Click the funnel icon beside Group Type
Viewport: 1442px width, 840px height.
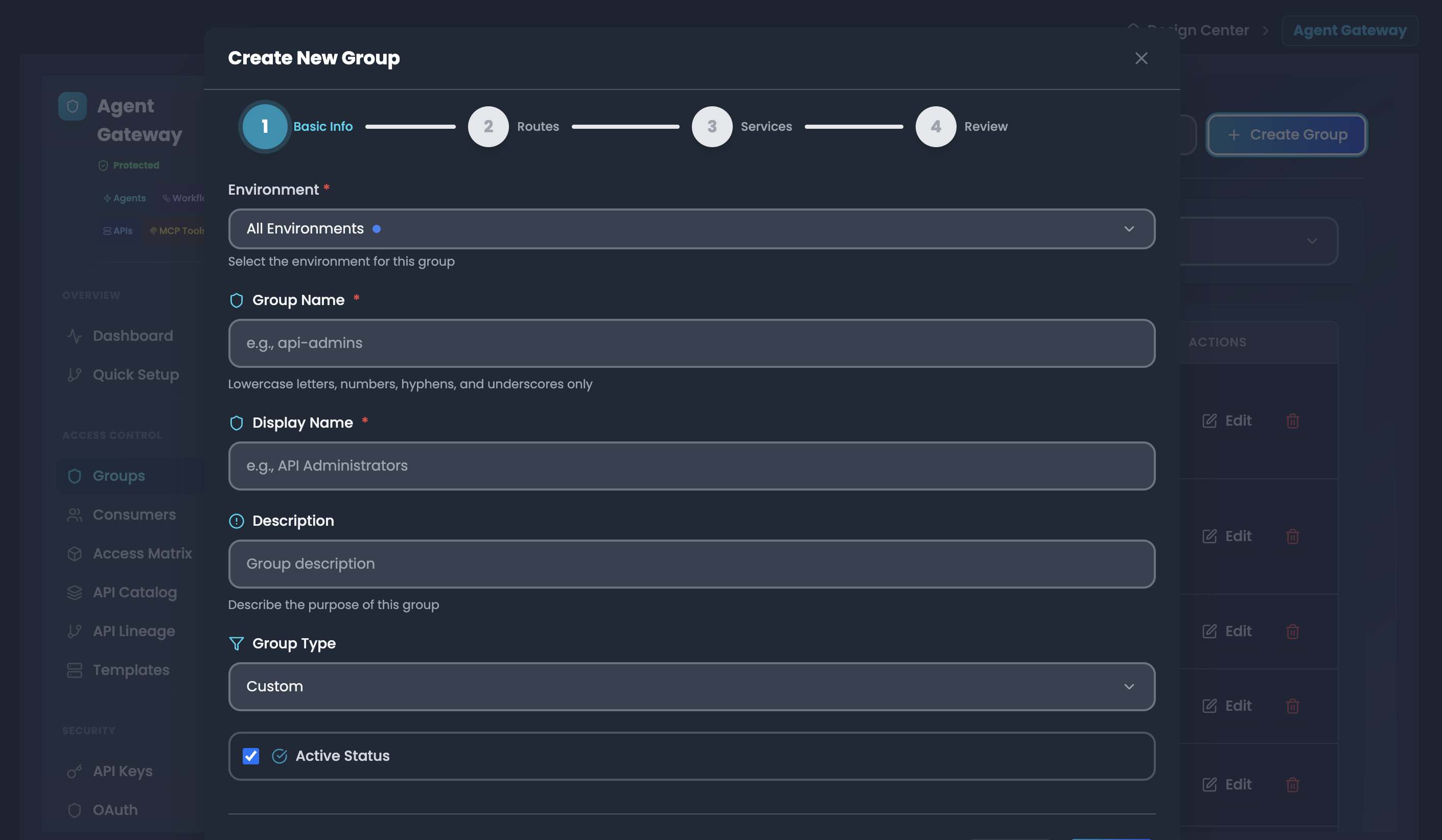click(x=236, y=643)
